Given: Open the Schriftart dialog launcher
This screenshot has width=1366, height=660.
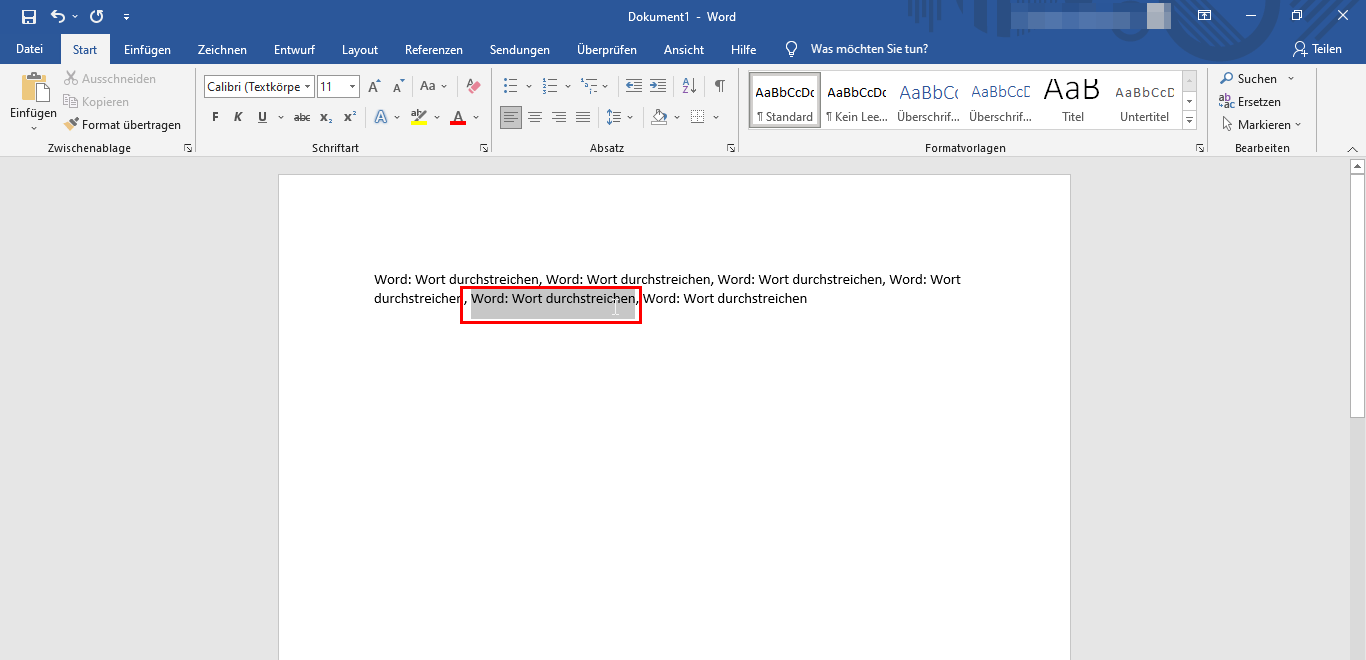Looking at the screenshot, I should point(484,148).
